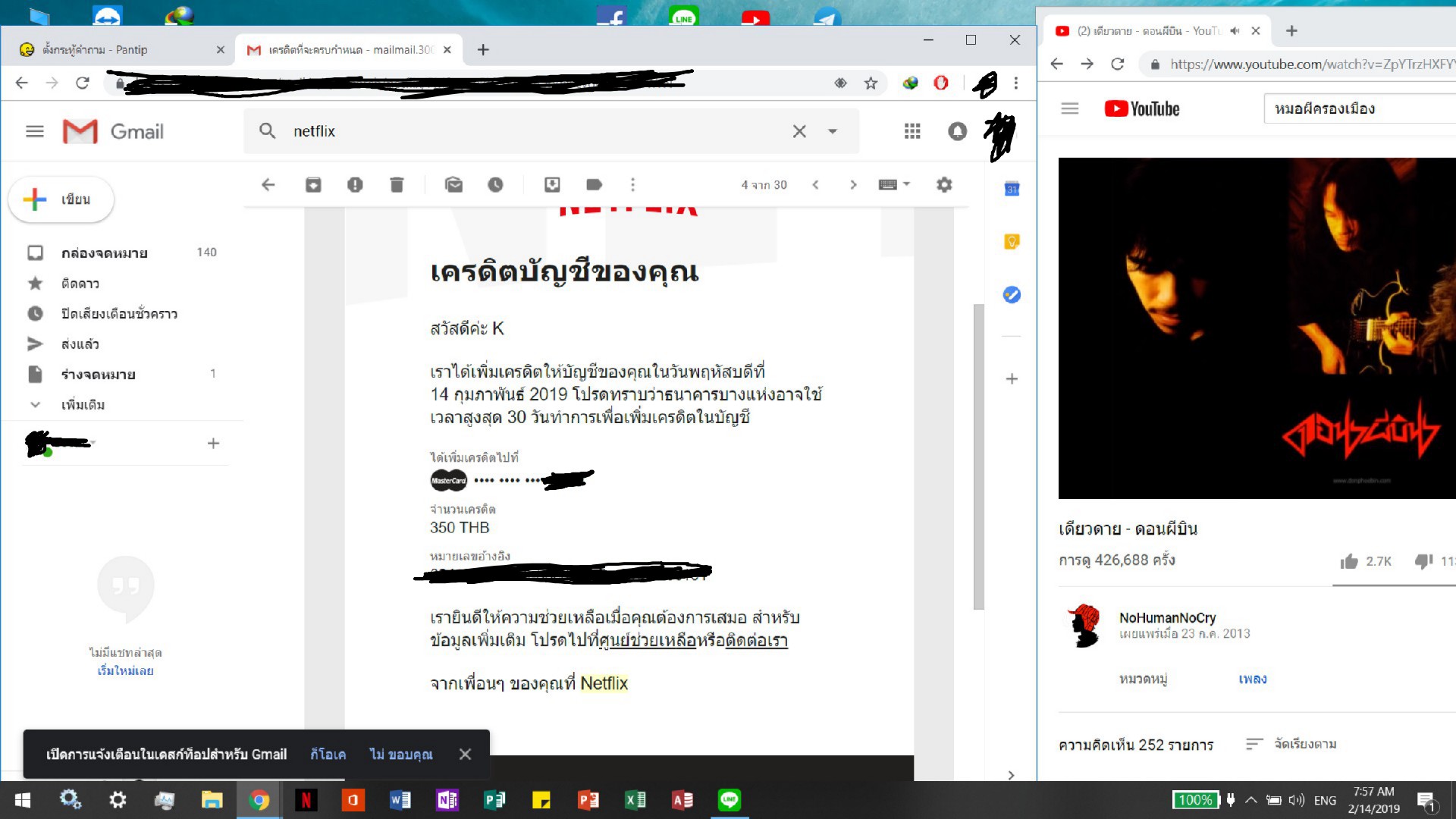Bookmark this page star icon
1456x819 pixels.
[871, 83]
